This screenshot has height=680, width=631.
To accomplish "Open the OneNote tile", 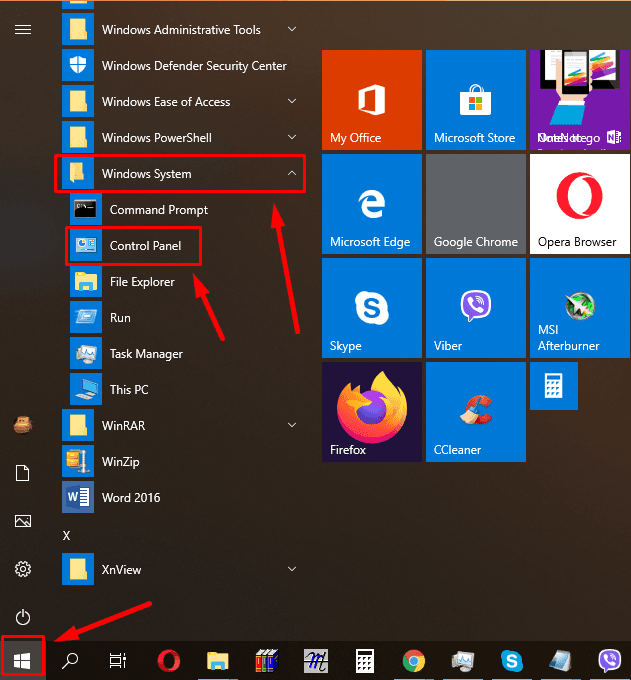I will point(580,100).
